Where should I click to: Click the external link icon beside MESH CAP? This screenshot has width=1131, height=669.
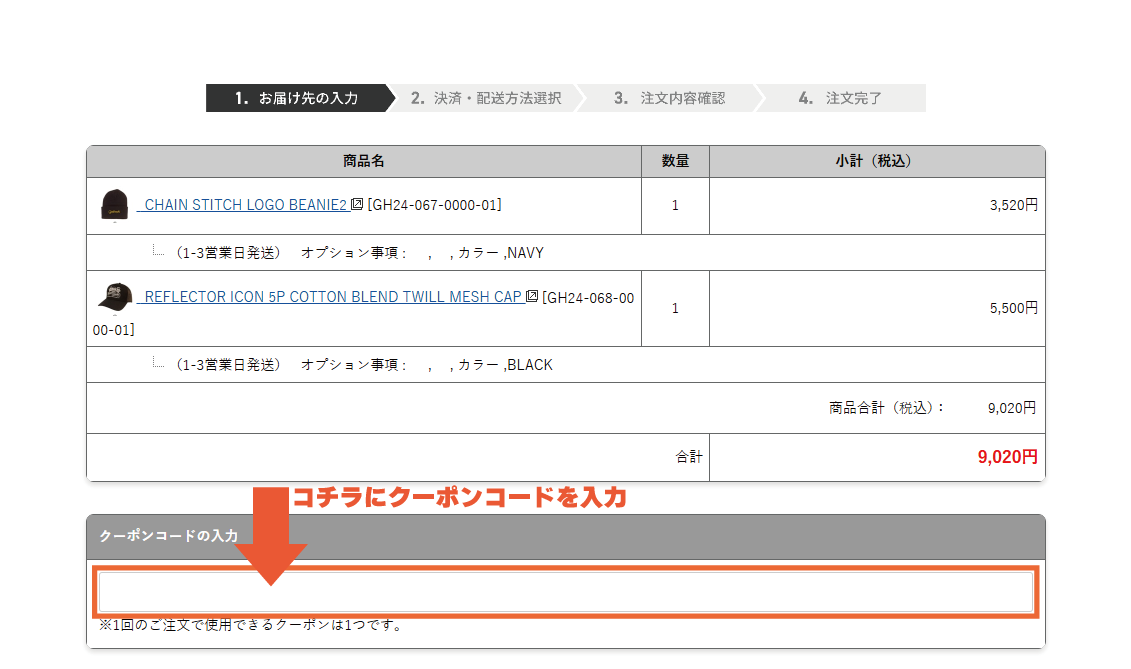point(532,297)
